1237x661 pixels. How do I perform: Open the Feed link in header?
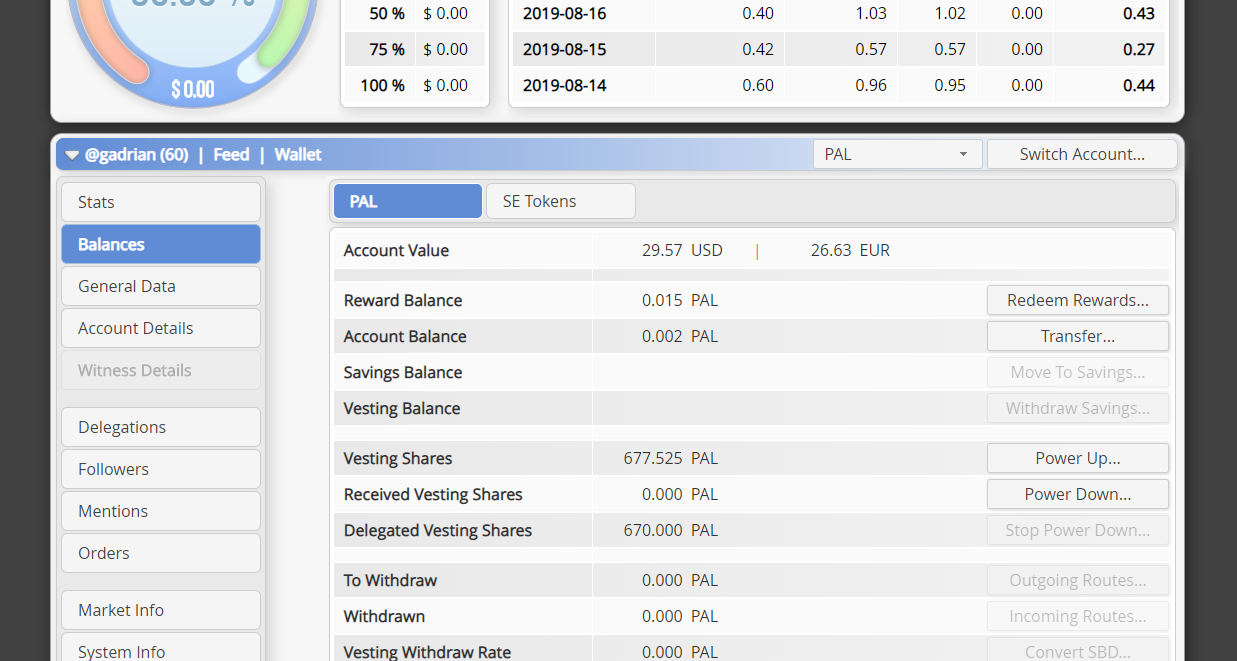pos(231,155)
